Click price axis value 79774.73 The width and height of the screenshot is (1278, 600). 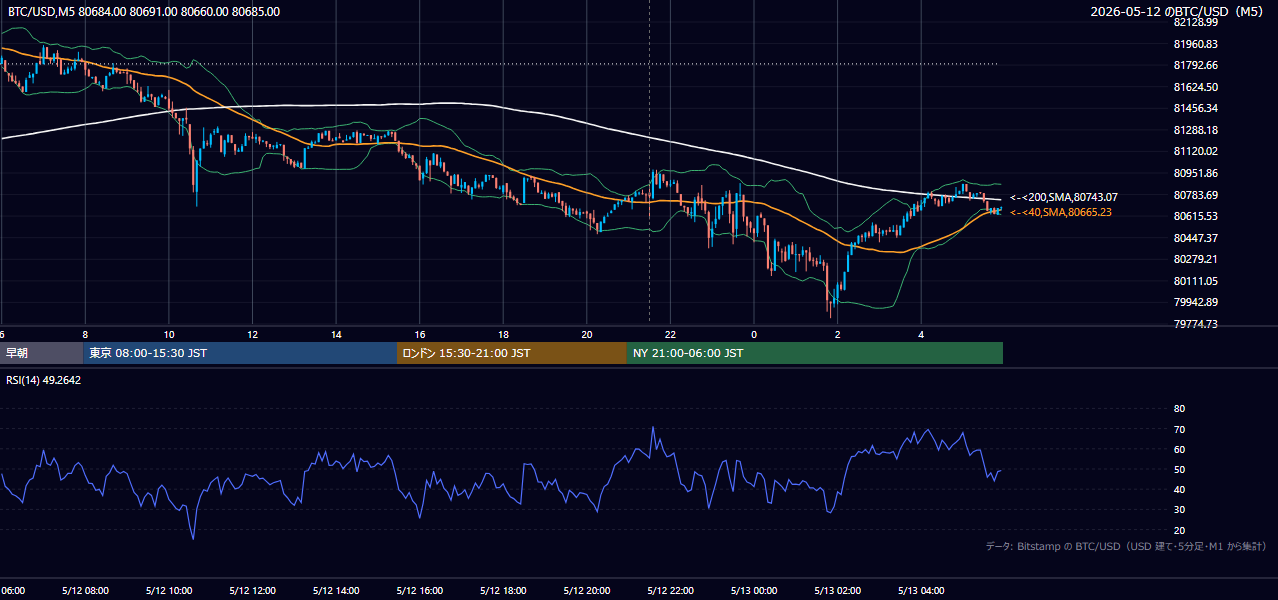click(1195, 324)
